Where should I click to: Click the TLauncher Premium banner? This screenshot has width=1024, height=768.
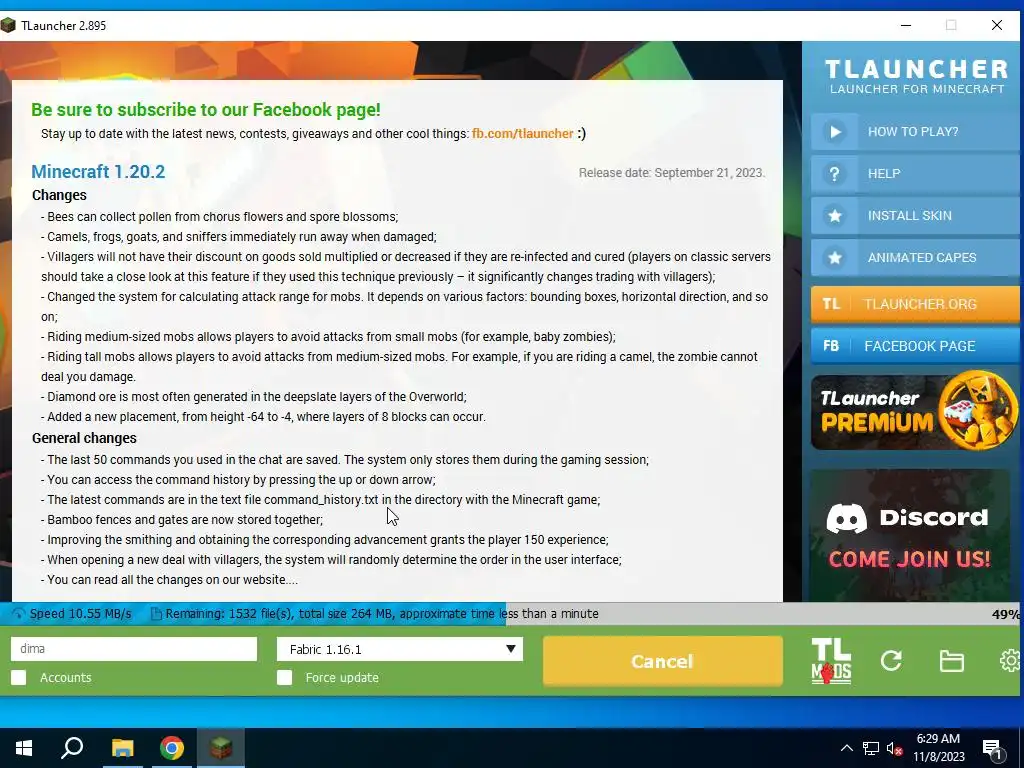click(x=914, y=411)
